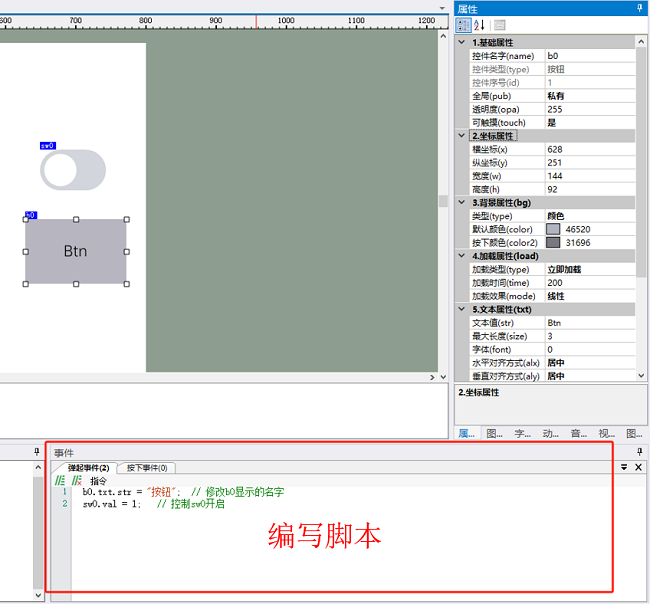Click properties panel scroll down arrow
This screenshot has height=604, width=650.
click(x=641, y=376)
